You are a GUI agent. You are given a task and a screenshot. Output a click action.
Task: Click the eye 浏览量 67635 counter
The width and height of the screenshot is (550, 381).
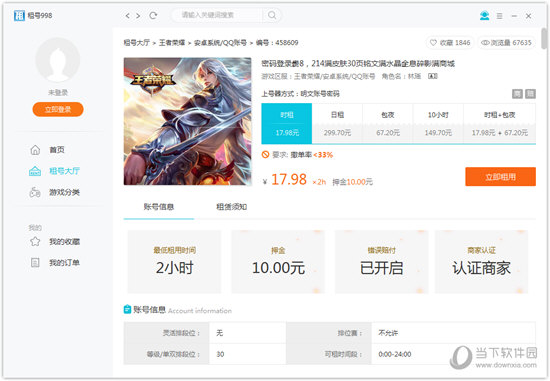click(x=506, y=43)
